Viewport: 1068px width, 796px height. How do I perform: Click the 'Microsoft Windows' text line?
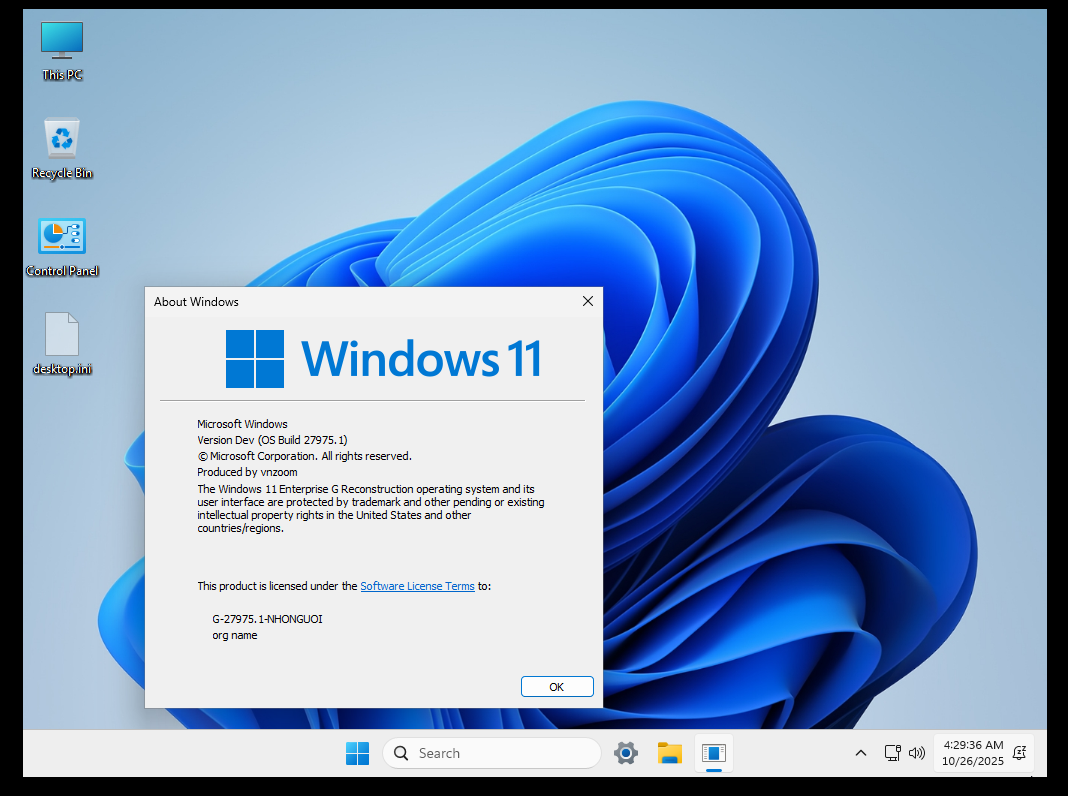tap(242, 424)
